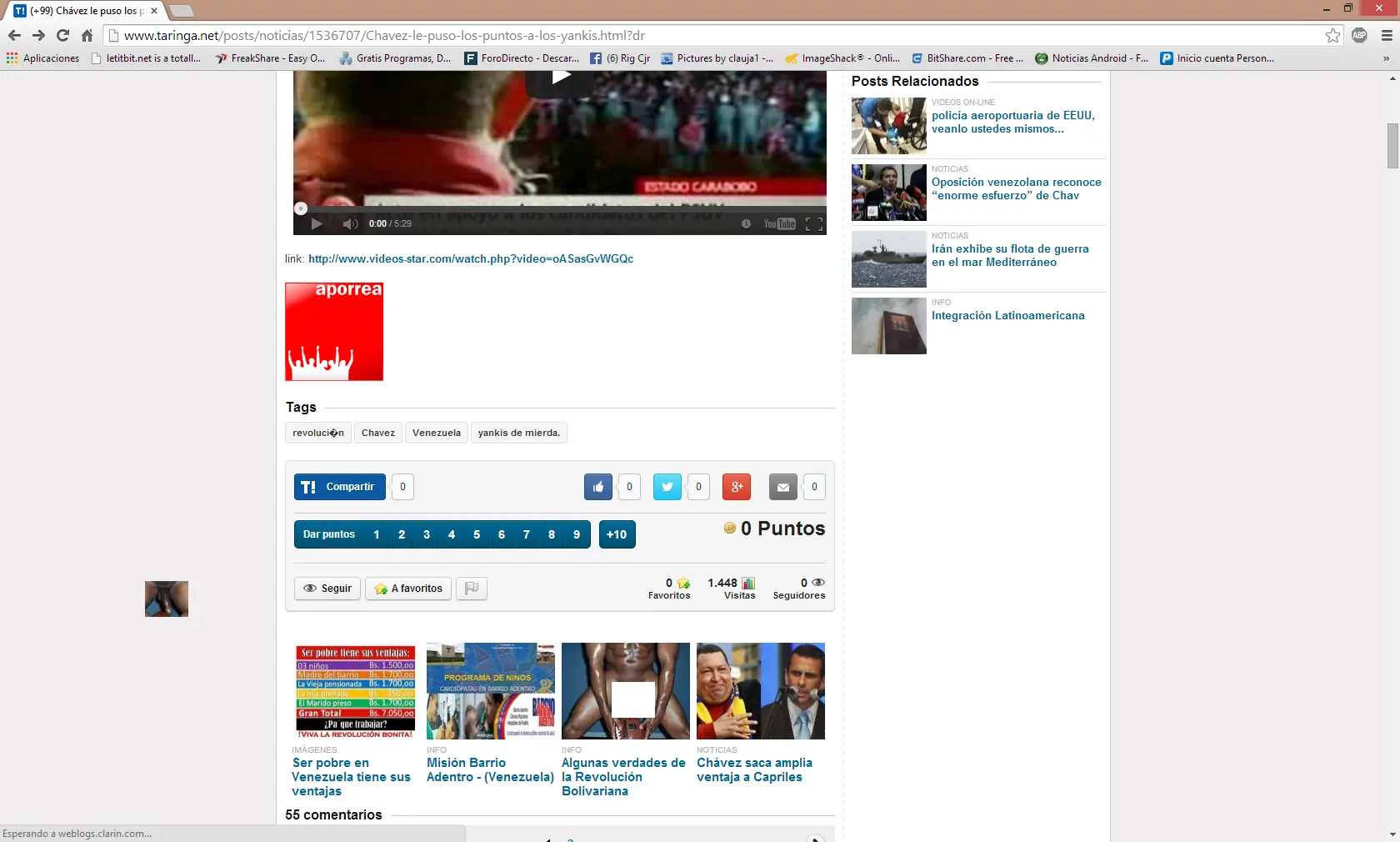Go forward in browser history
This screenshot has height=842, width=1400.
coord(38,35)
